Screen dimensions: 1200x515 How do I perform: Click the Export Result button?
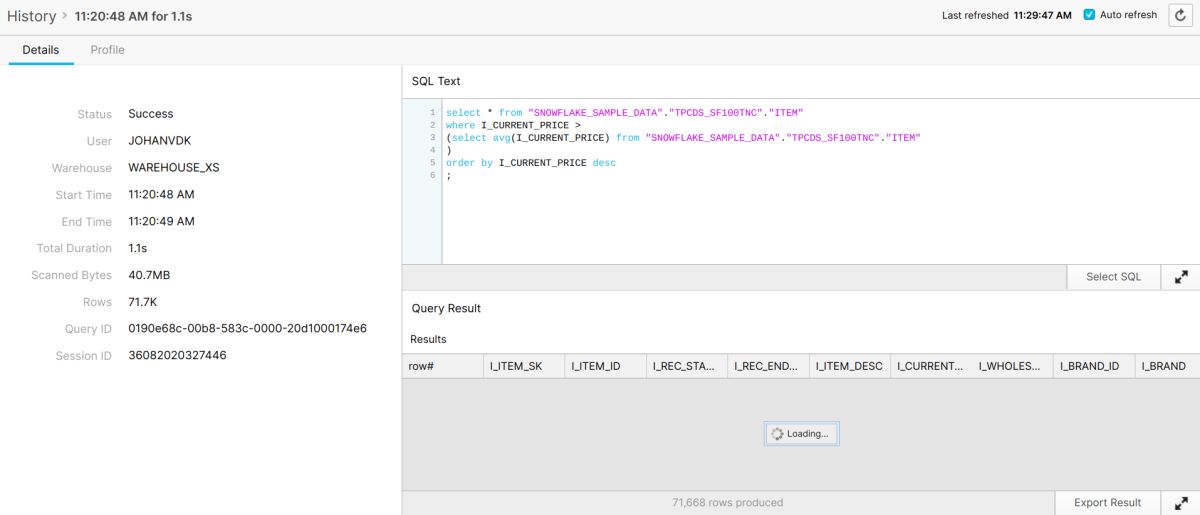[x=1108, y=503]
